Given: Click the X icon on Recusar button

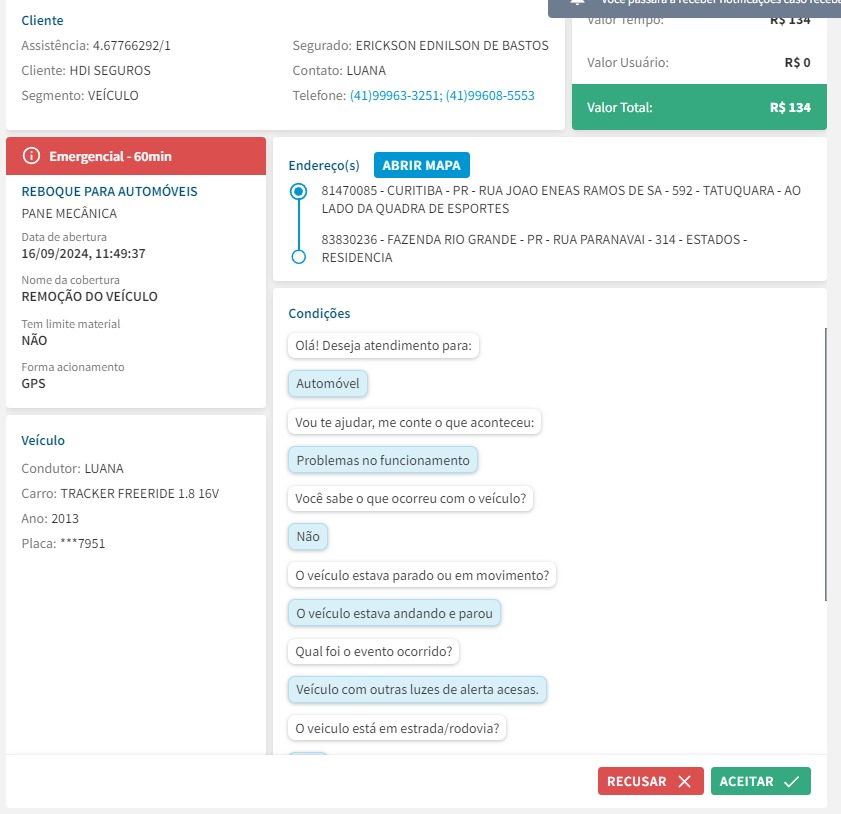Looking at the screenshot, I should coord(684,782).
